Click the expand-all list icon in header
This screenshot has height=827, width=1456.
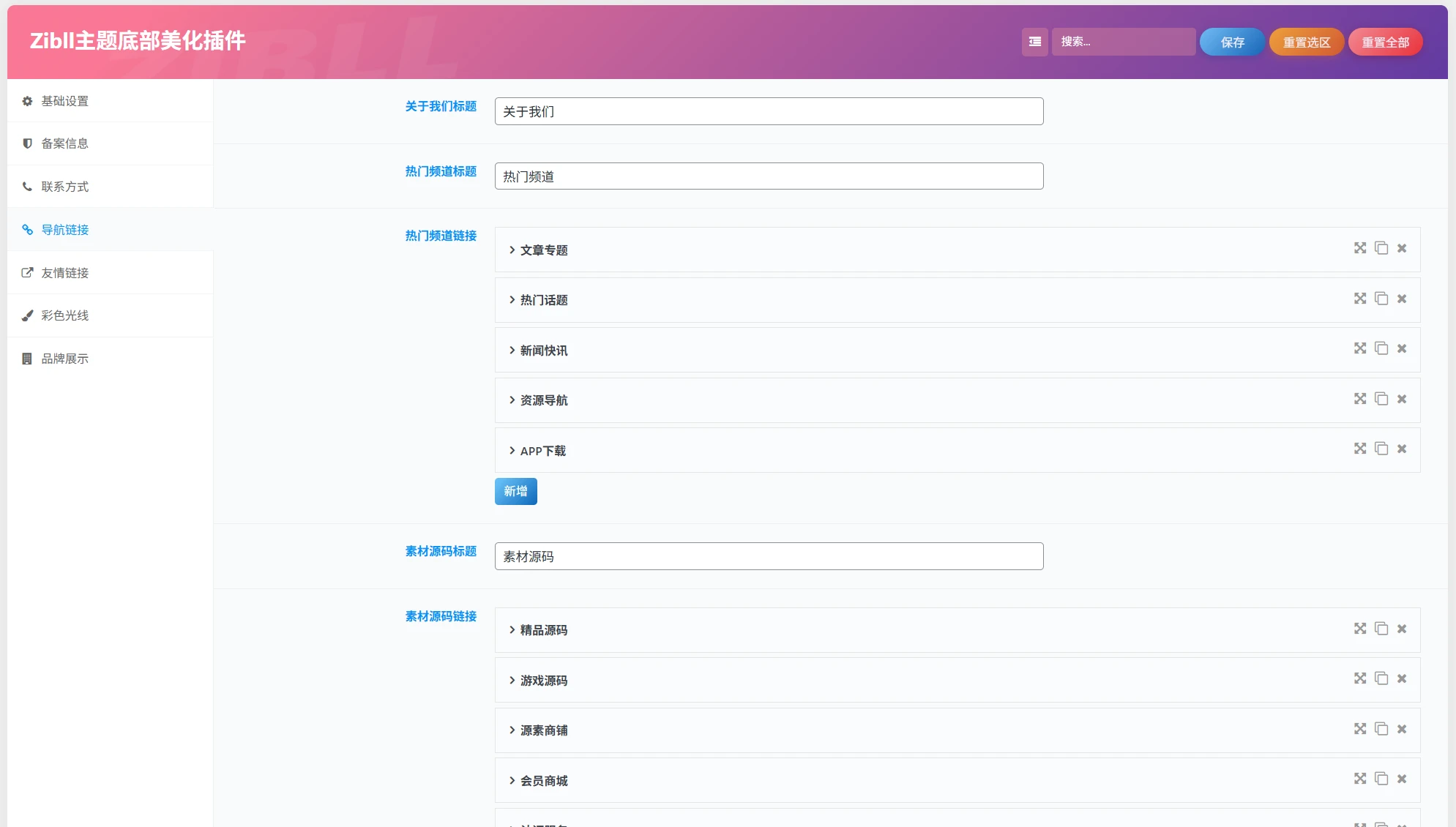[x=1034, y=42]
